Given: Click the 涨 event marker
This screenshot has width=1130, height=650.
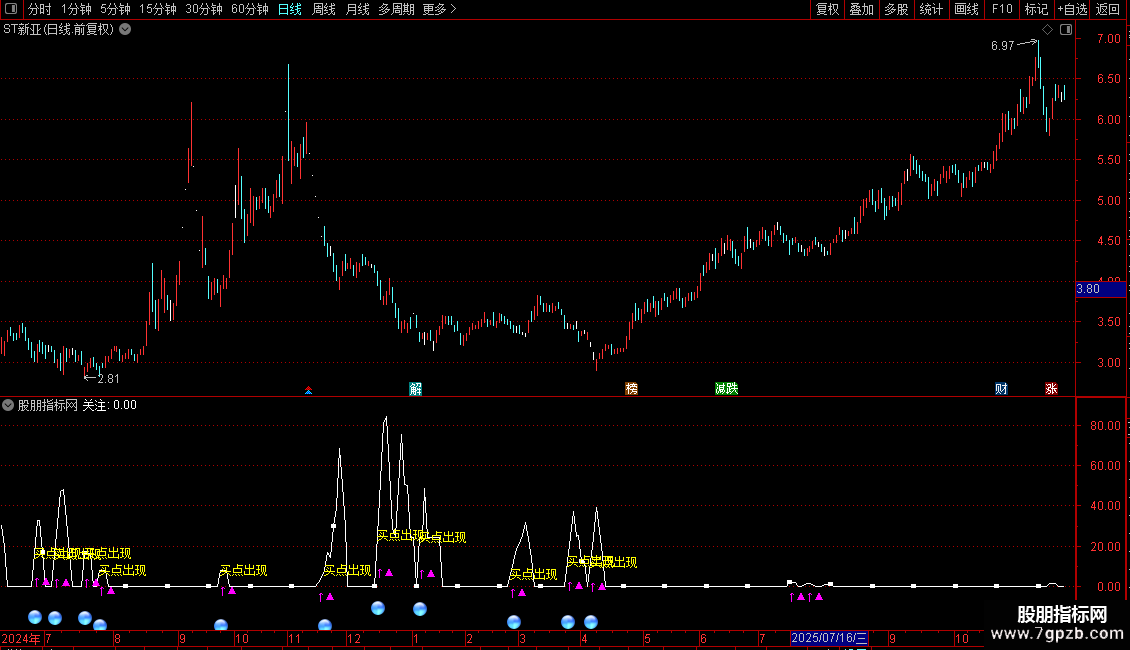Looking at the screenshot, I should (x=1051, y=389).
